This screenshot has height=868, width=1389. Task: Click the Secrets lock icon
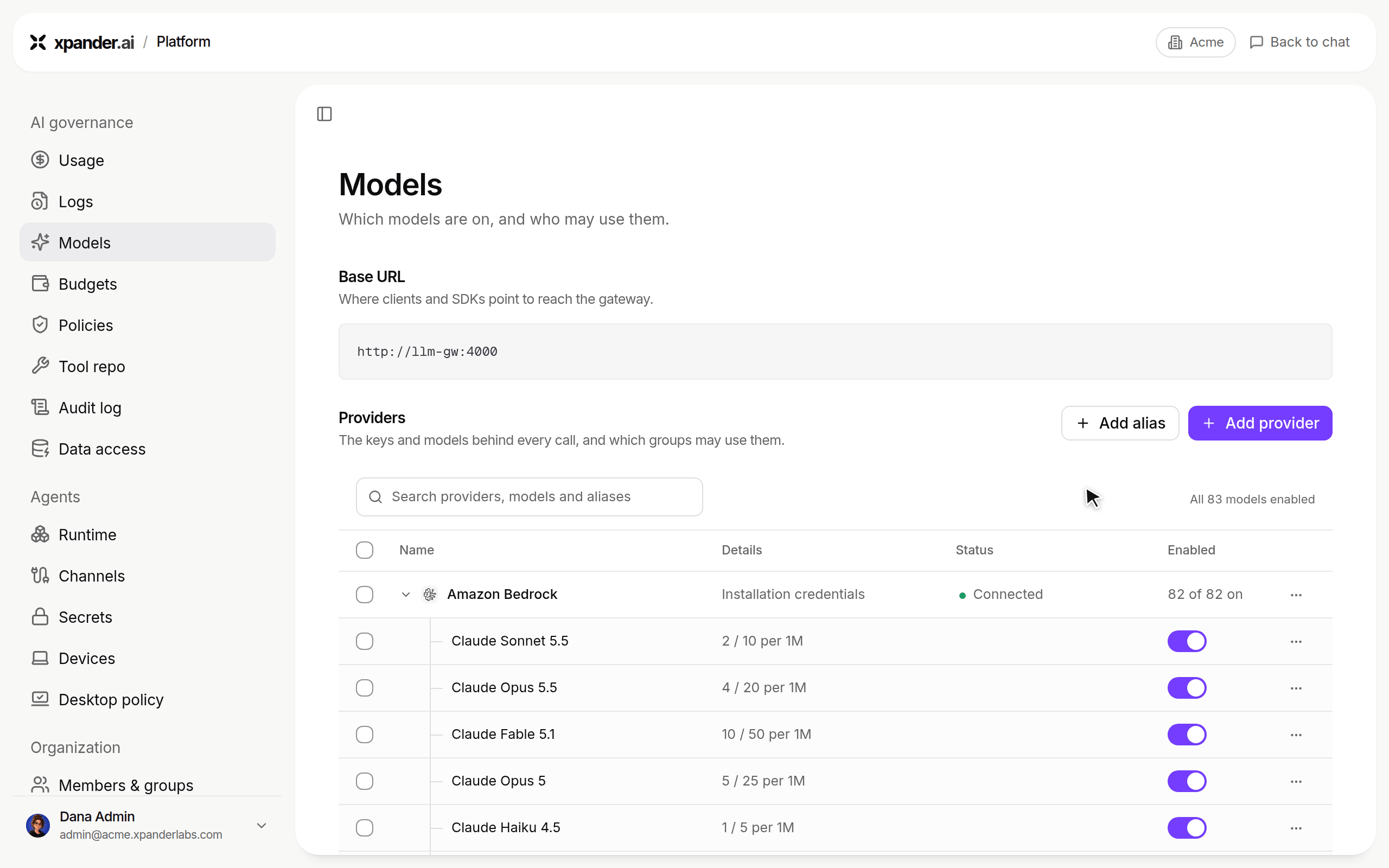40,617
